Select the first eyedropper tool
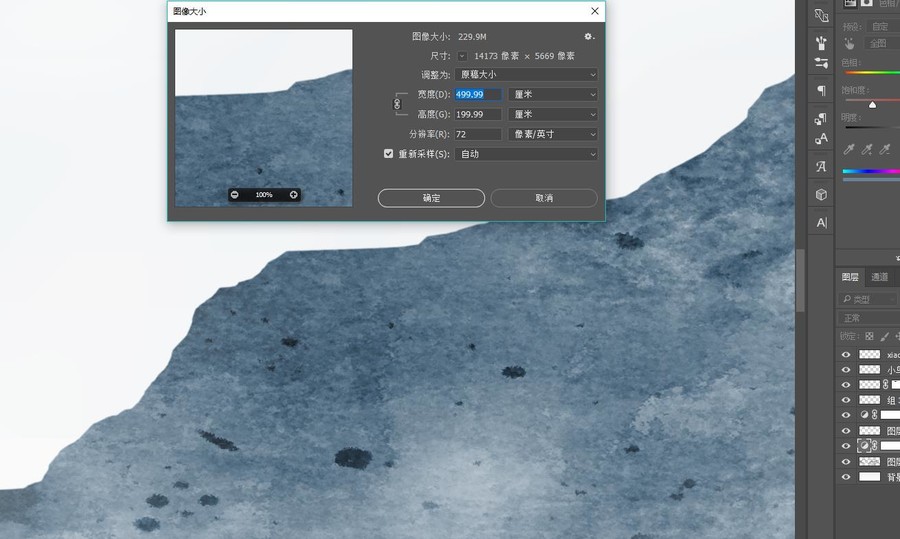900x539 pixels. [x=848, y=149]
